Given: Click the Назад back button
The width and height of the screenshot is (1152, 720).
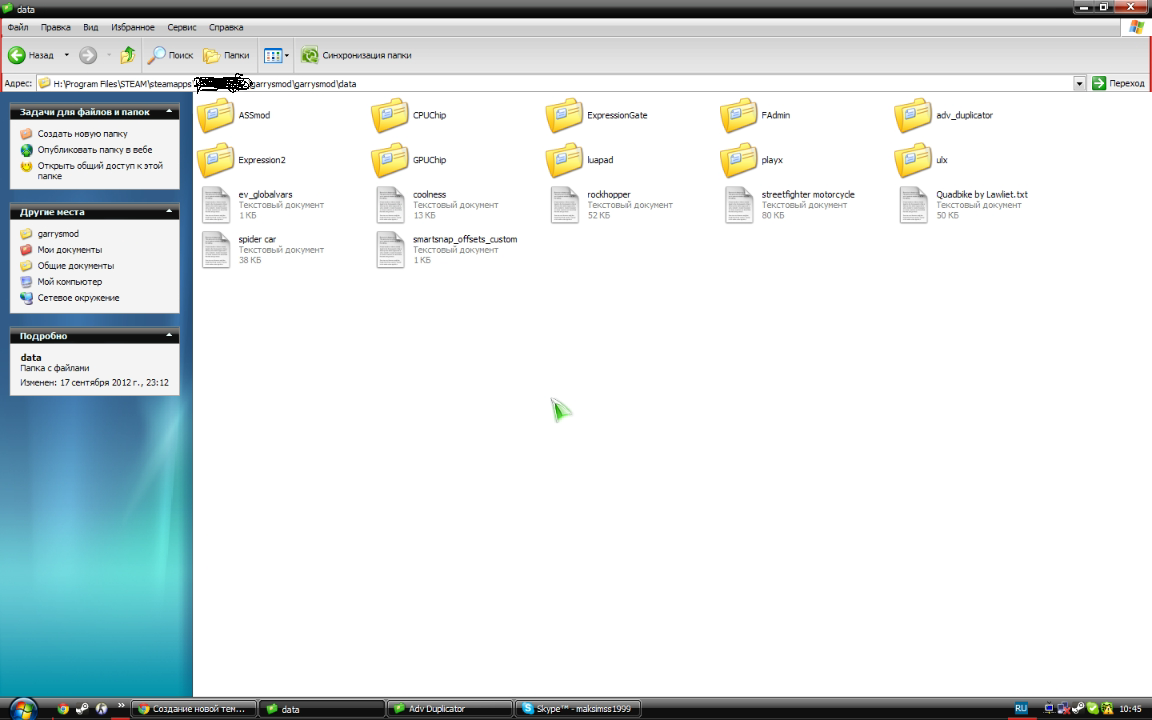Looking at the screenshot, I should click(x=31, y=55).
